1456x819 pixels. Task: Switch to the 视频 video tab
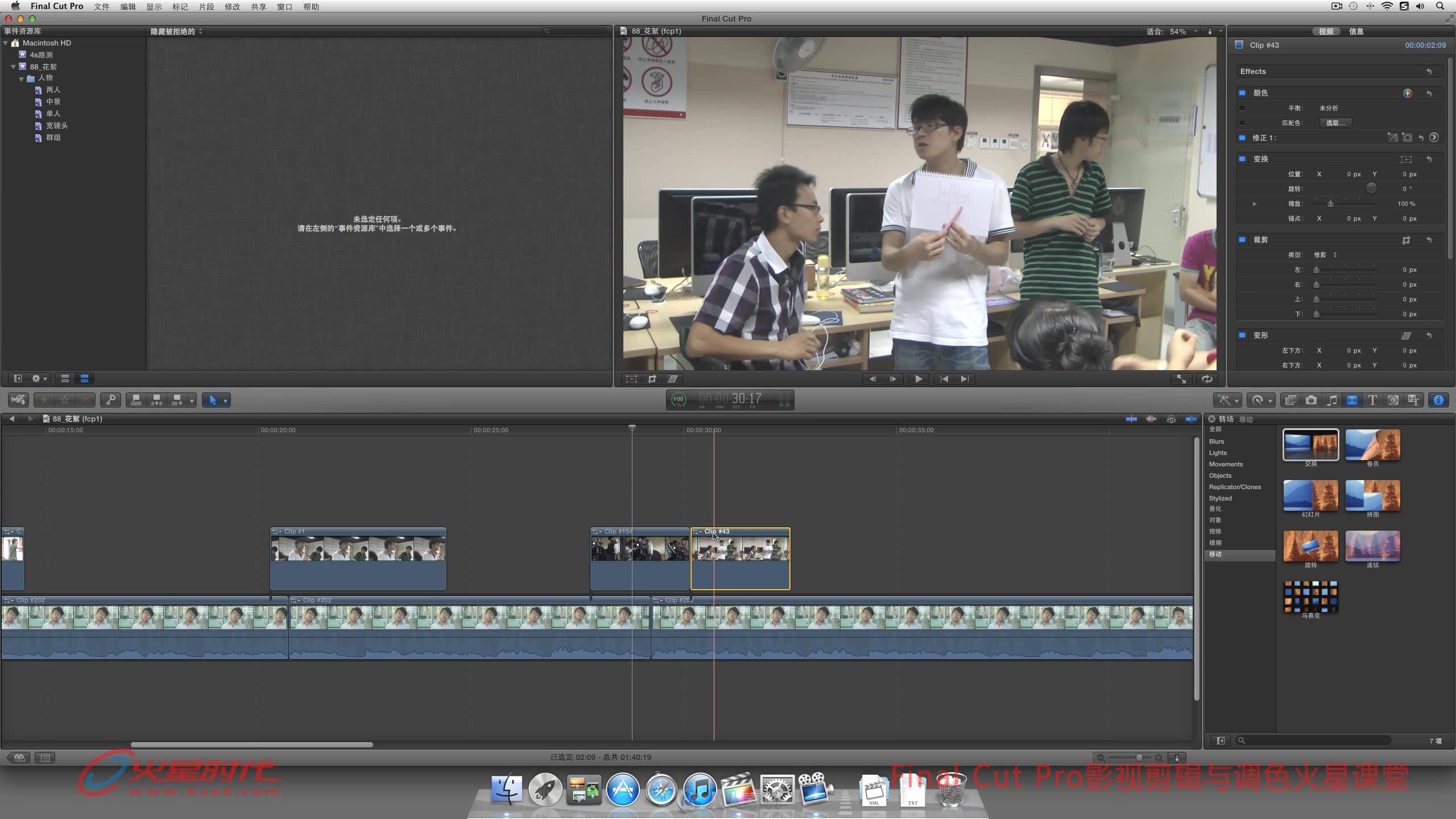click(1326, 31)
